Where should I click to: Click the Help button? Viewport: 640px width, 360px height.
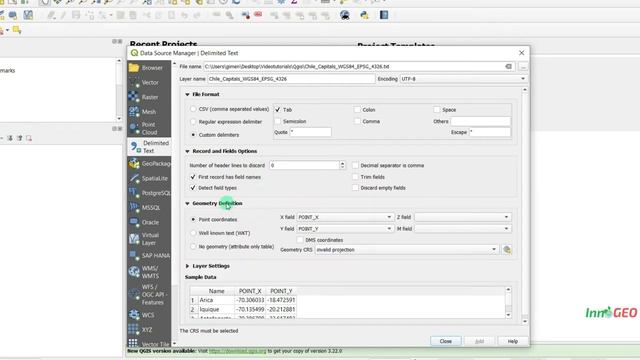[512, 341]
